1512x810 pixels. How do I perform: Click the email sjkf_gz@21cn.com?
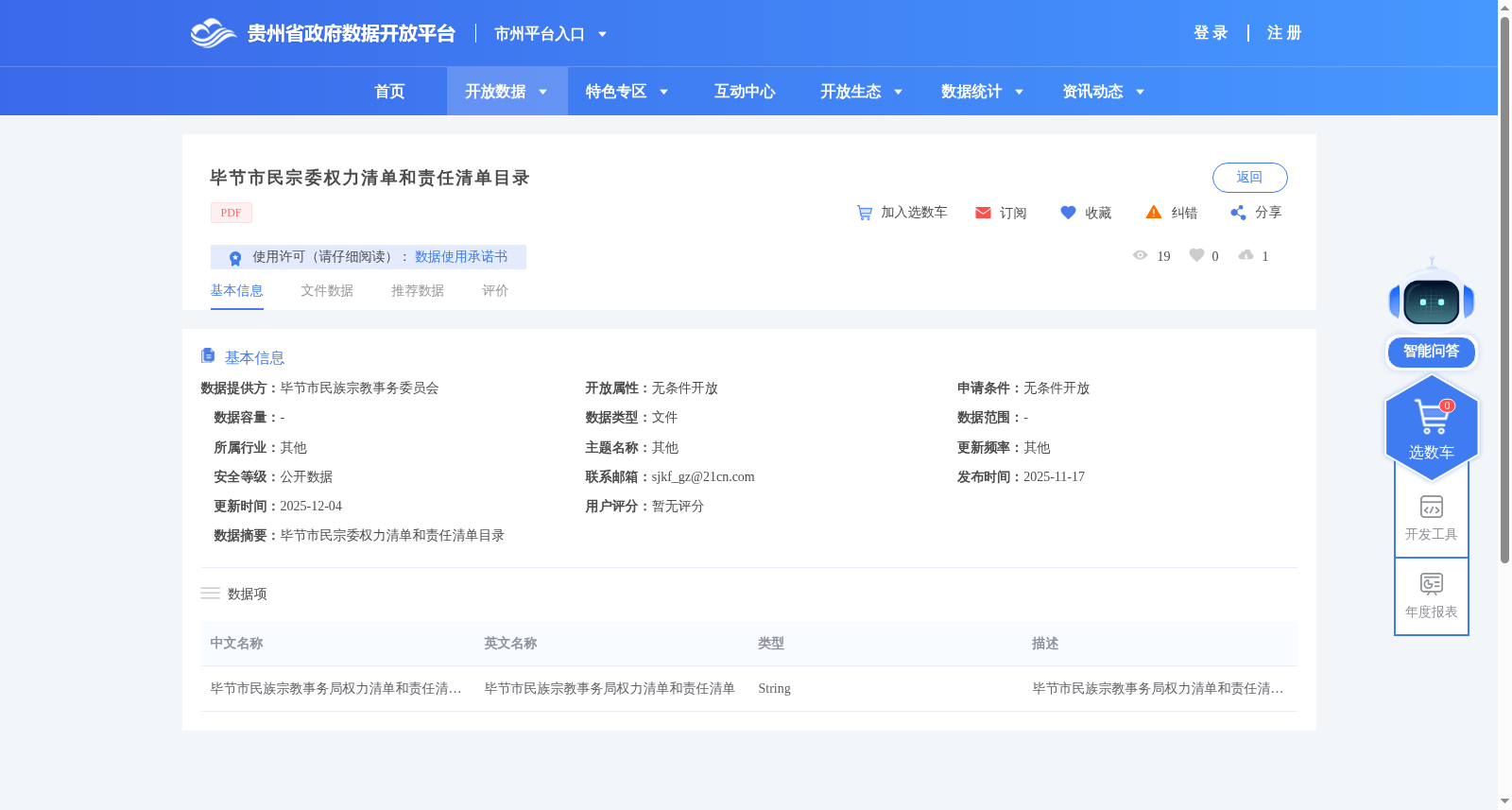click(703, 477)
